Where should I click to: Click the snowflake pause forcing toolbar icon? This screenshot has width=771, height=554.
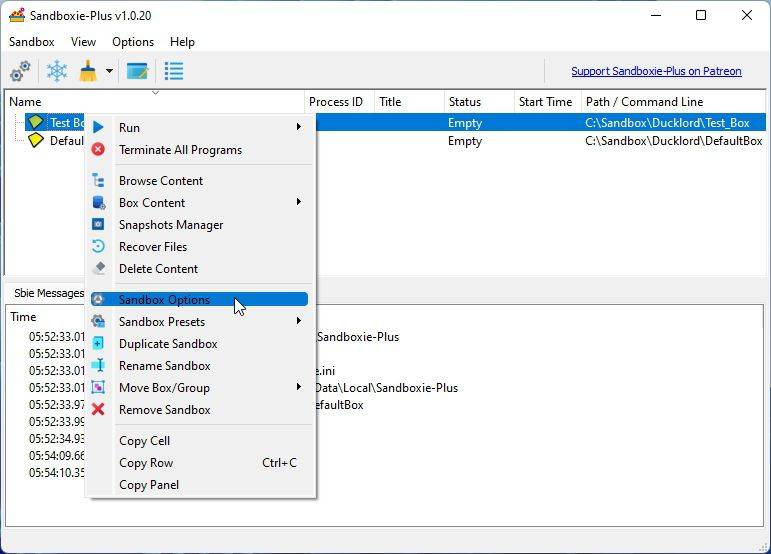(57, 71)
